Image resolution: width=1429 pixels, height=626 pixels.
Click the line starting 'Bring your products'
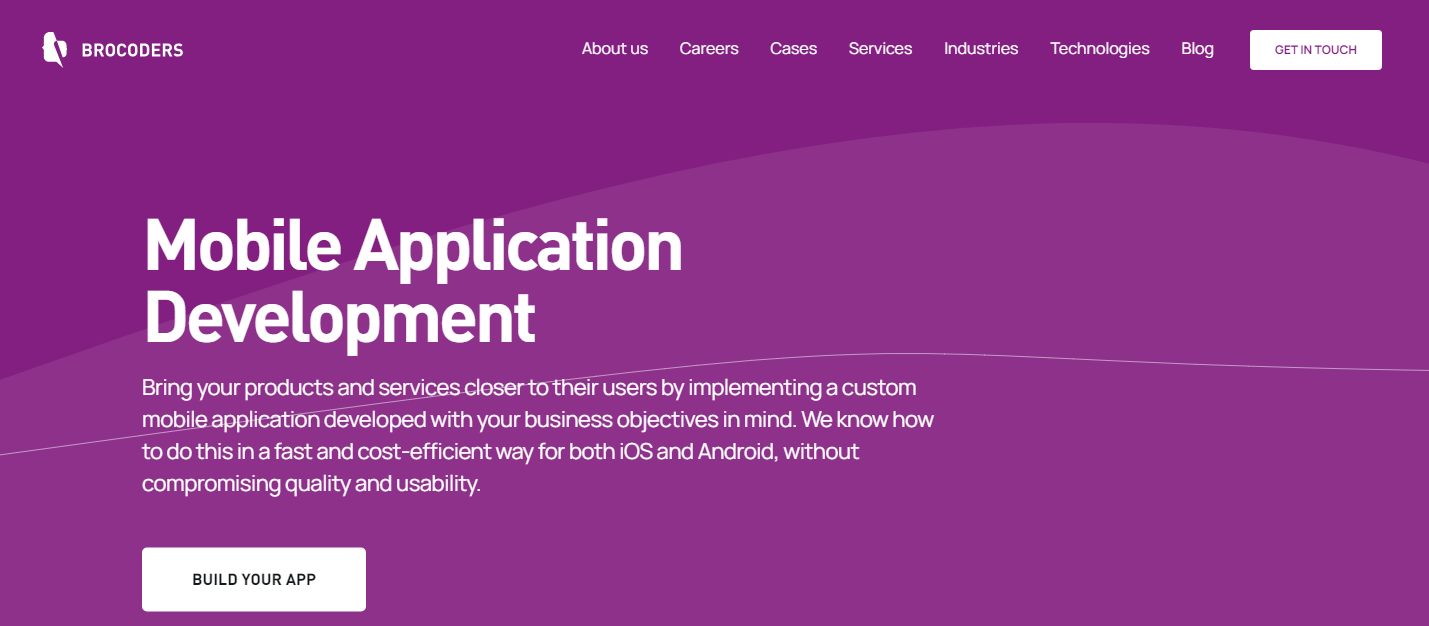tap(529, 387)
